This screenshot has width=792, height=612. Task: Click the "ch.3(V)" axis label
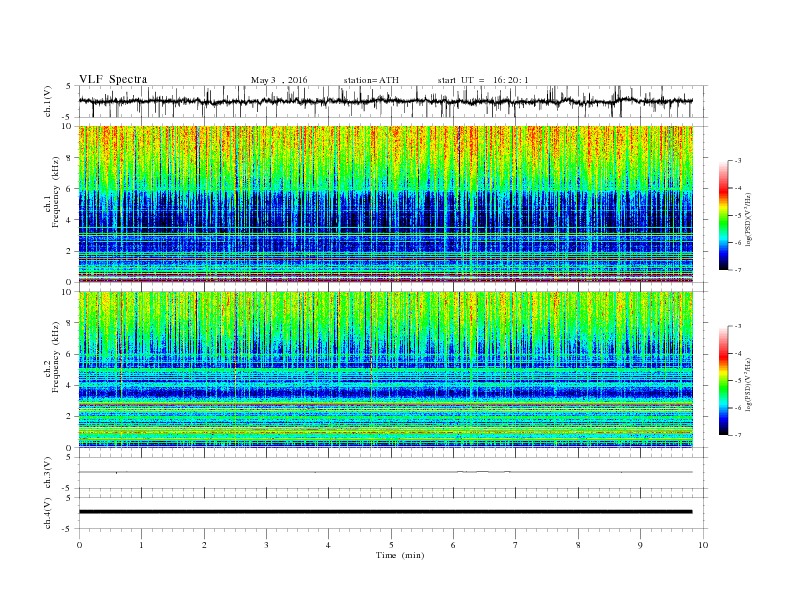point(48,473)
